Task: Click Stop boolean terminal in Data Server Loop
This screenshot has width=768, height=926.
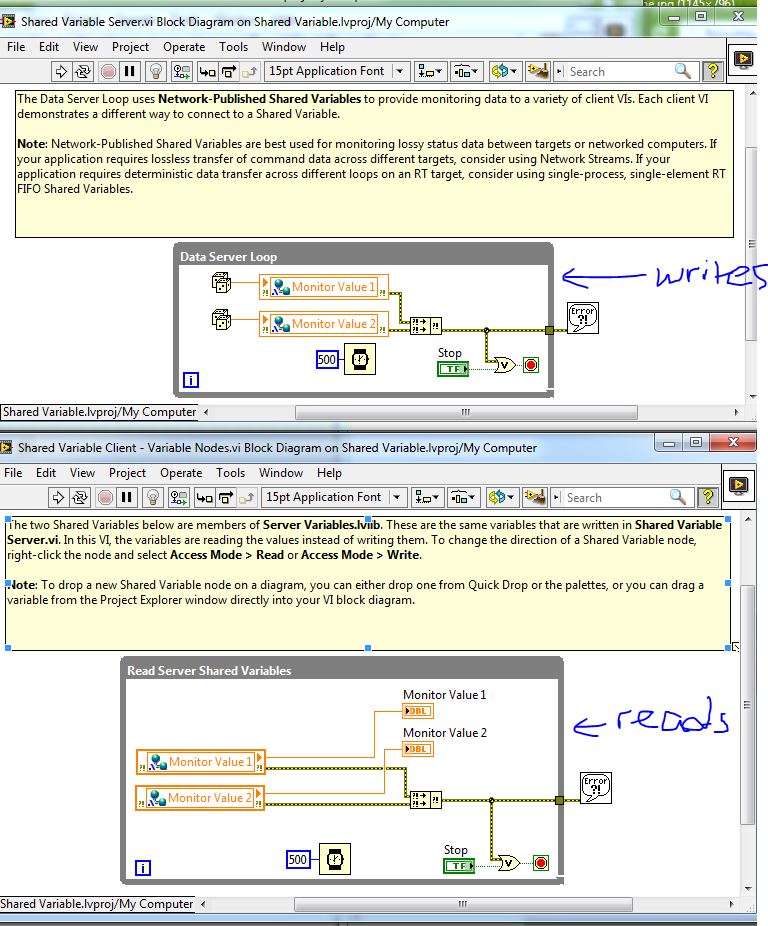Action: coord(453,369)
